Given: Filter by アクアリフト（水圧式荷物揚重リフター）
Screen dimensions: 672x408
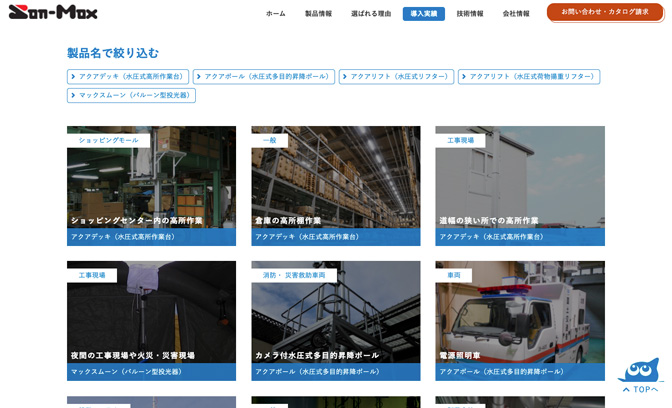Looking at the screenshot, I should 529,77.
